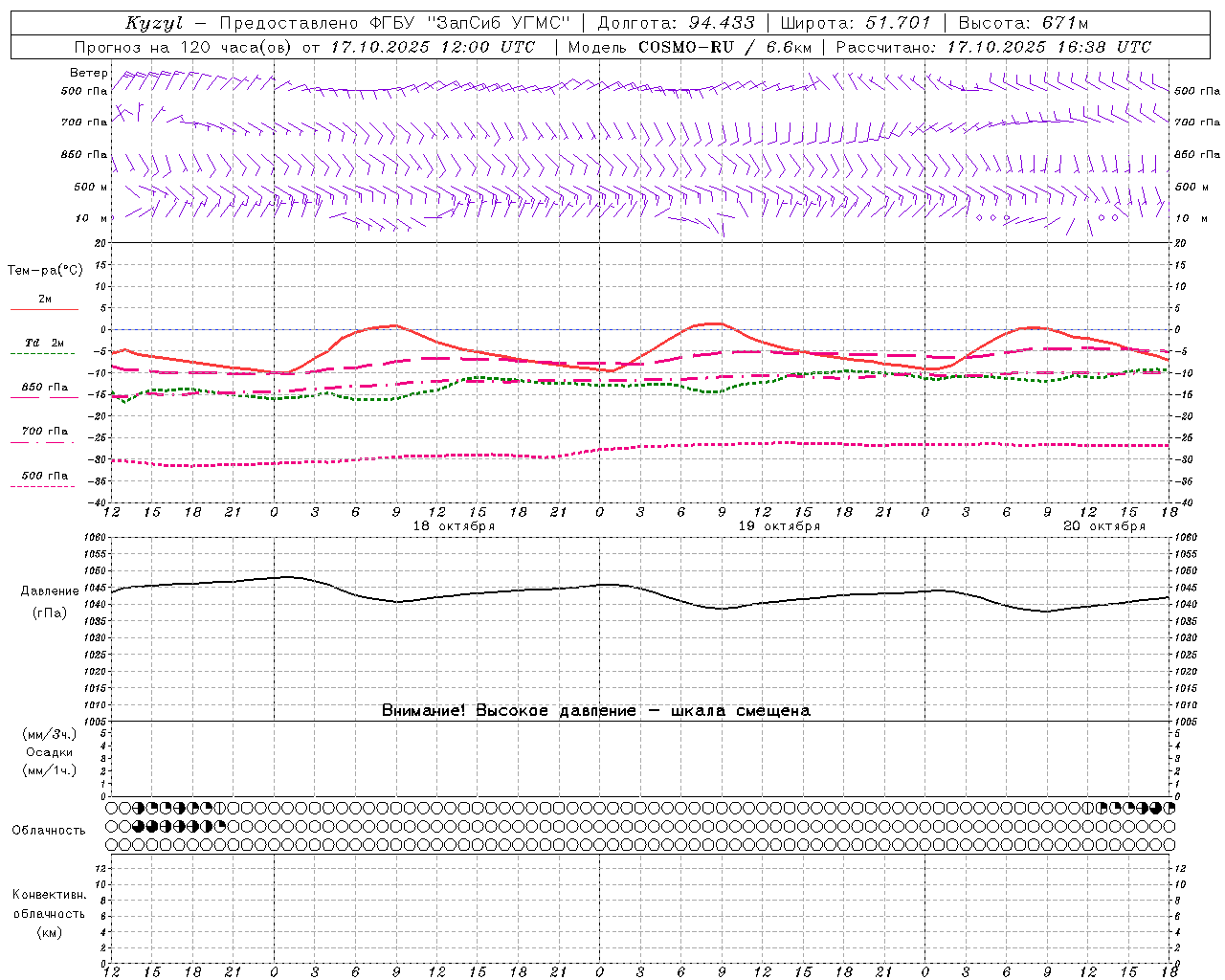The width and height of the screenshot is (1225, 980).
Task: Click the station name "Kyzyl" in the header
Action: [153, 23]
